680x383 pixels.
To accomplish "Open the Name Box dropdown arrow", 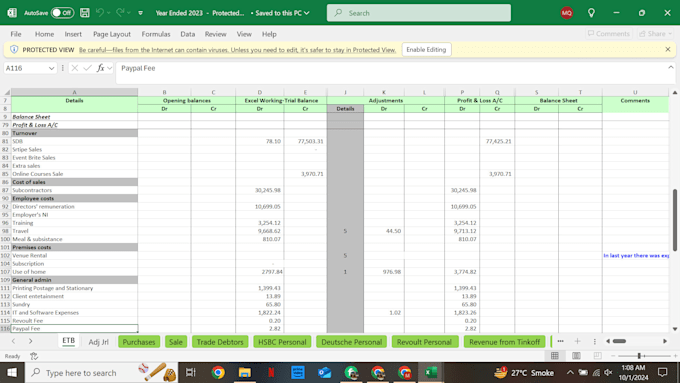I will click(x=51, y=68).
